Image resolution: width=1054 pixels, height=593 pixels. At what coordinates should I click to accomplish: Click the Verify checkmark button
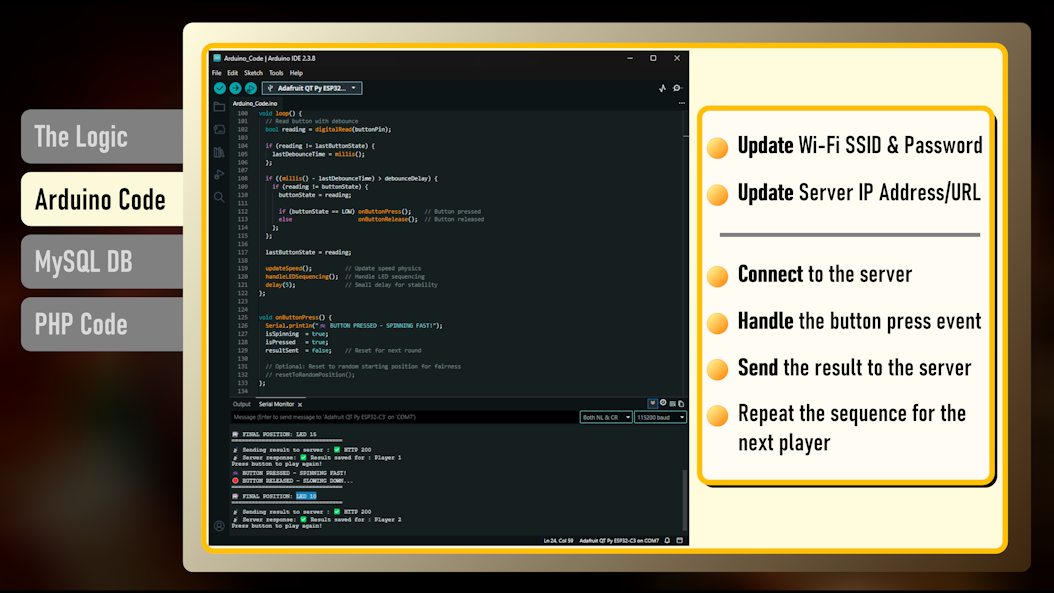pyautogui.click(x=220, y=88)
